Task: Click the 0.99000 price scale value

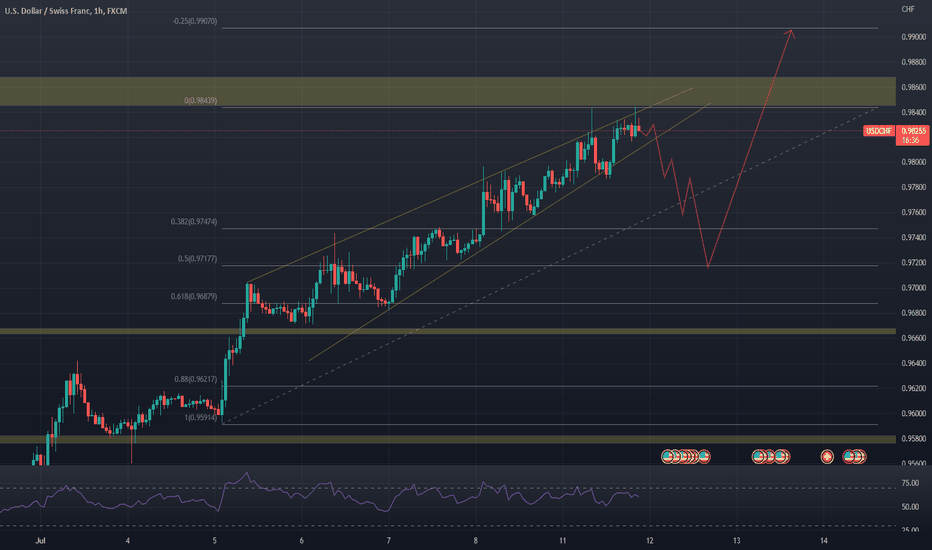Action: click(914, 37)
